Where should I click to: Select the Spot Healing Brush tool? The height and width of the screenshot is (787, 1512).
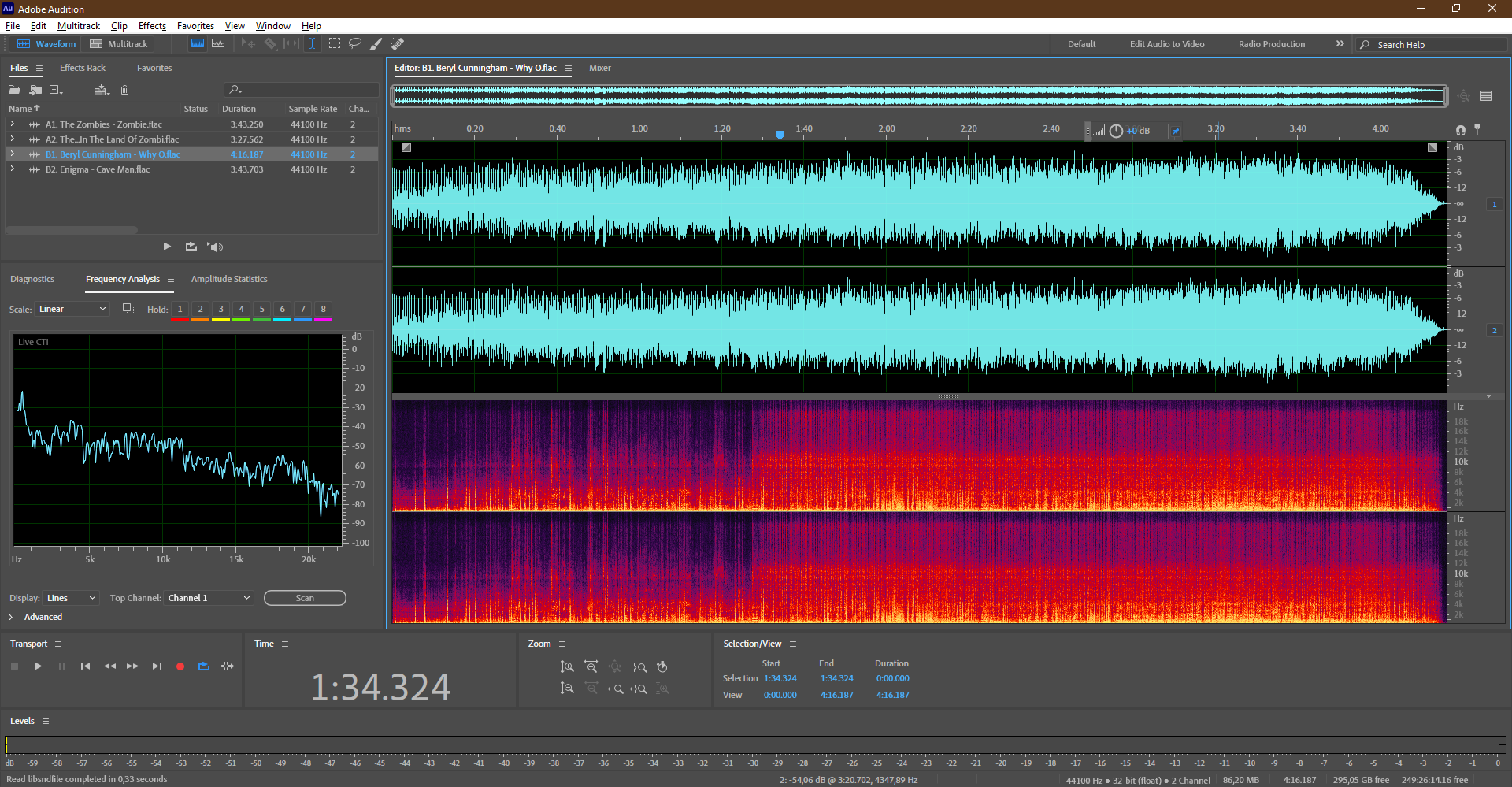click(398, 44)
